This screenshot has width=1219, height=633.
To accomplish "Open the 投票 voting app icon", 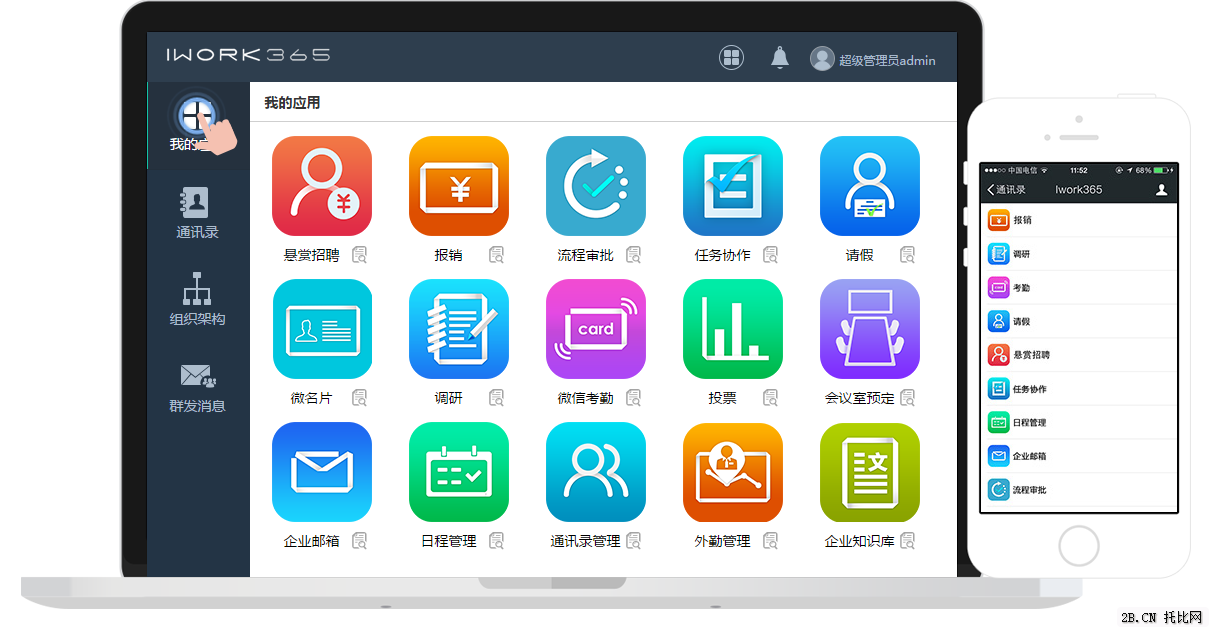I will click(x=733, y=330).
